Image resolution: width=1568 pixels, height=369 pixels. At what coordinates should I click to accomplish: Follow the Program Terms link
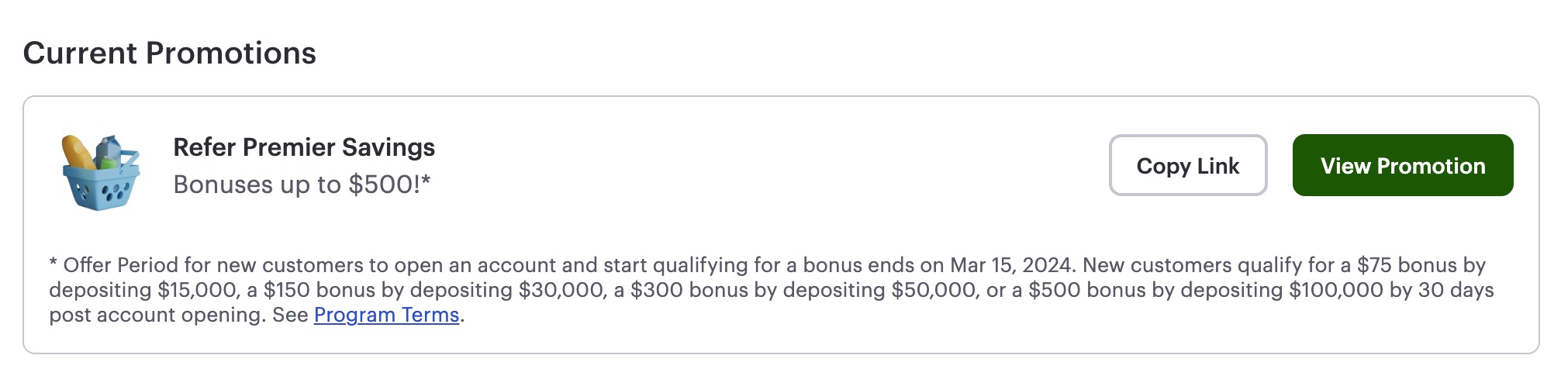coord(386,316)
